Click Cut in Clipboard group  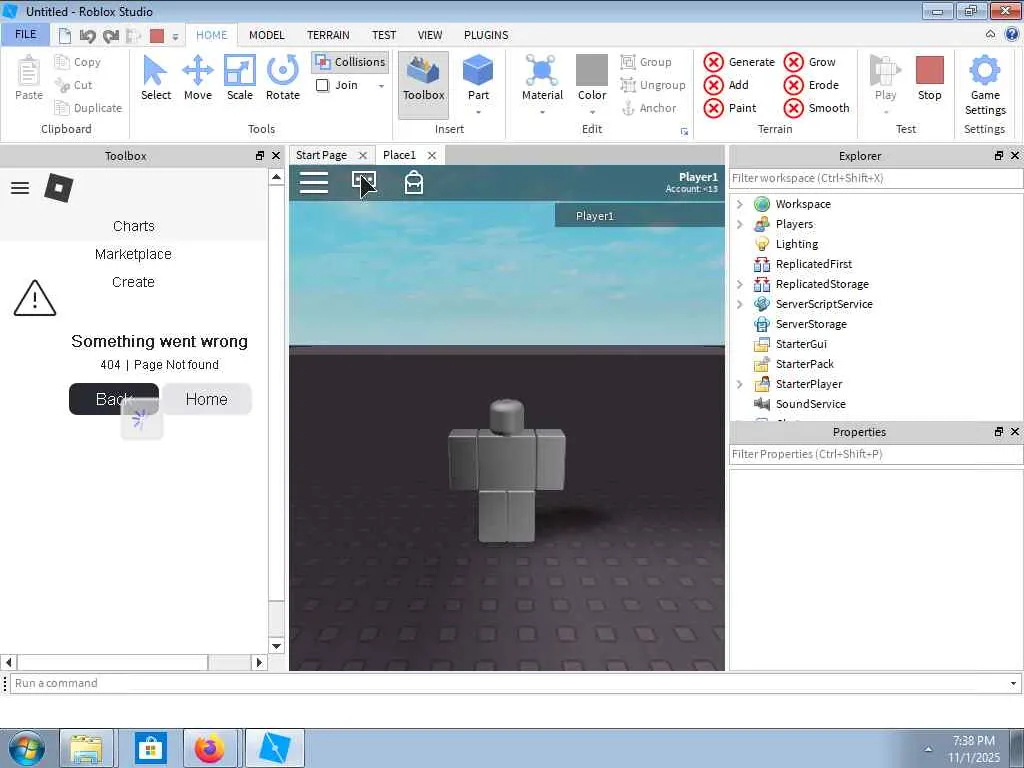(74, 85)
